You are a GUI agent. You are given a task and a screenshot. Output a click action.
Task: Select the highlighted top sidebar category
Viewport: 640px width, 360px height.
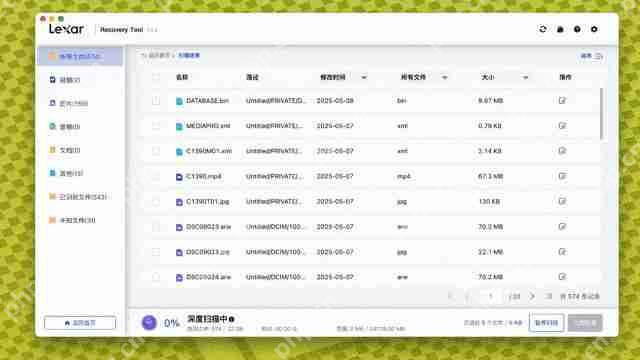tap(80, 56)
